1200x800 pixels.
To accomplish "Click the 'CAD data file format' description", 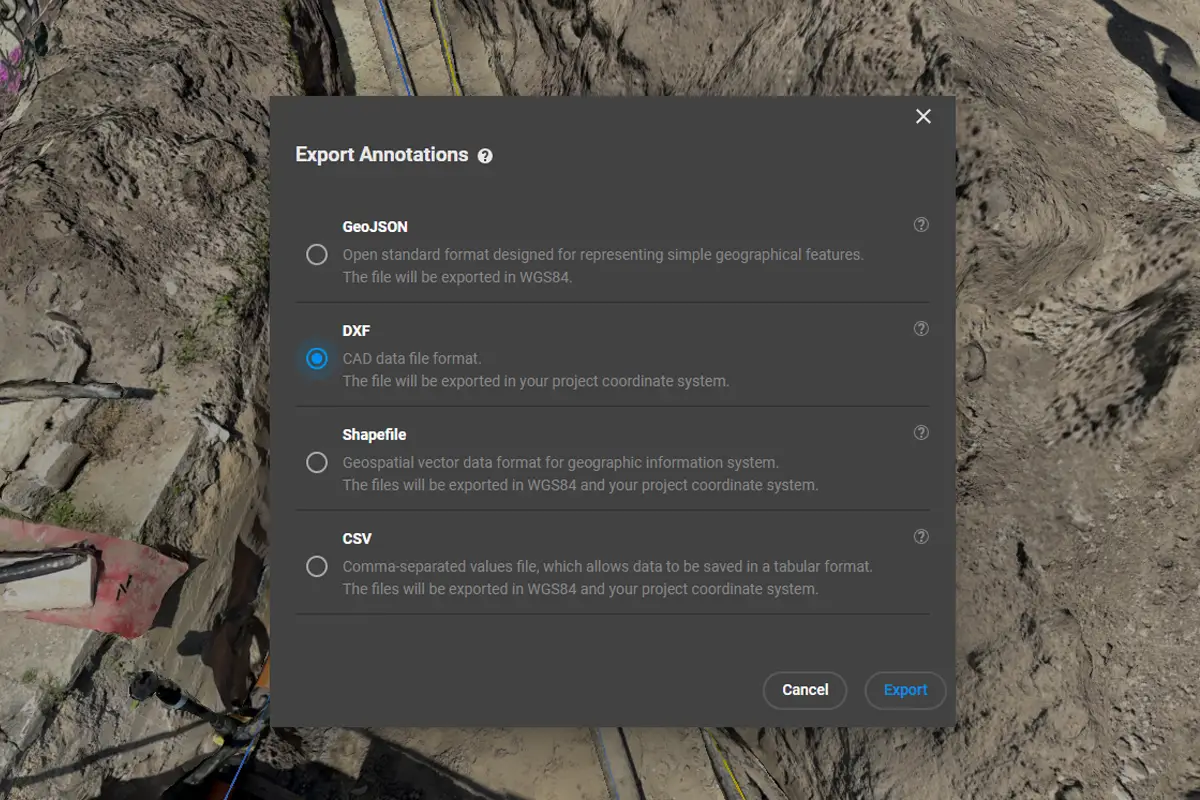I will [411, 358].
